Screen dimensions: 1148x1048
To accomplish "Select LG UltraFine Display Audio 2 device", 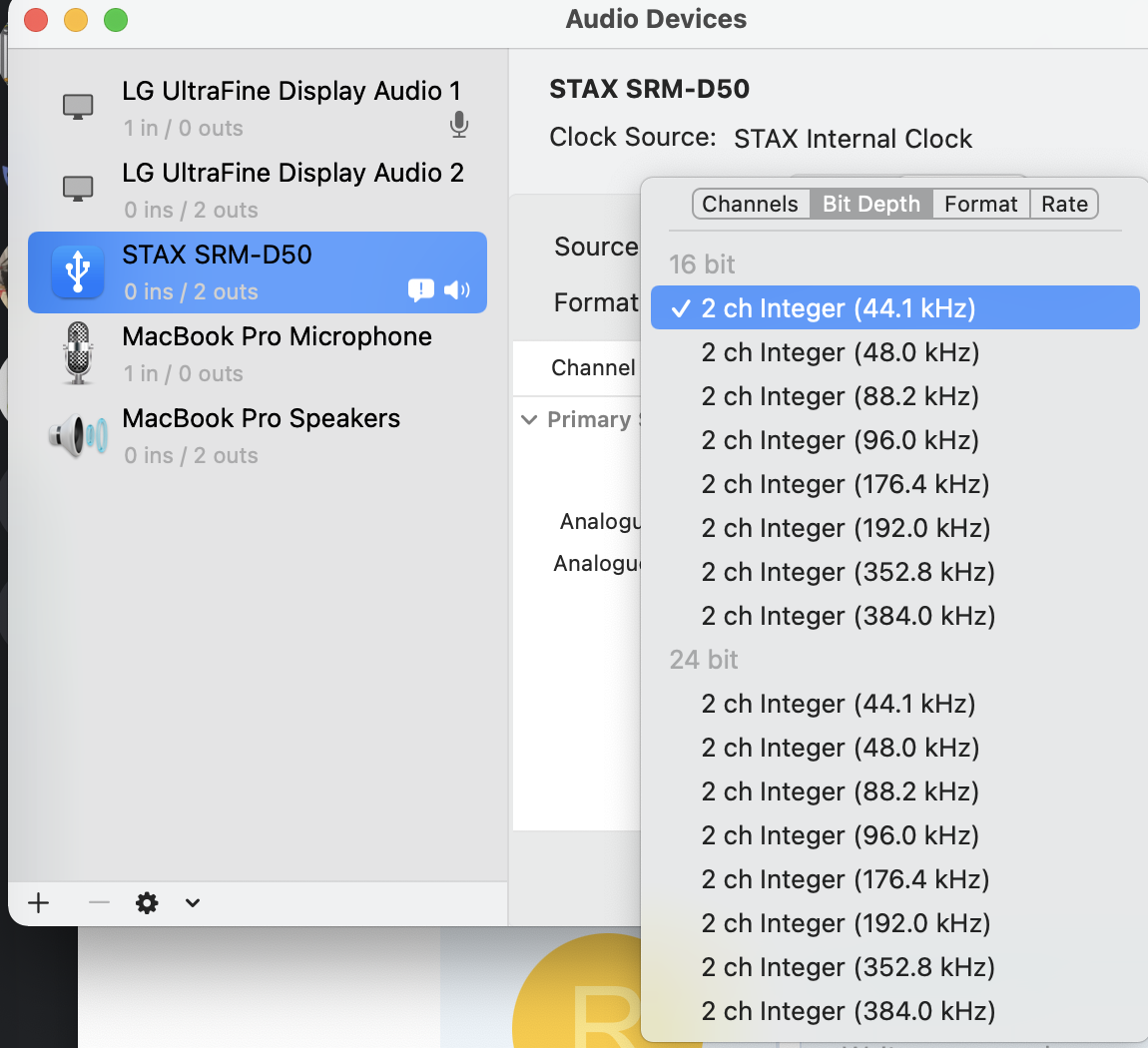I will [257, 191].
